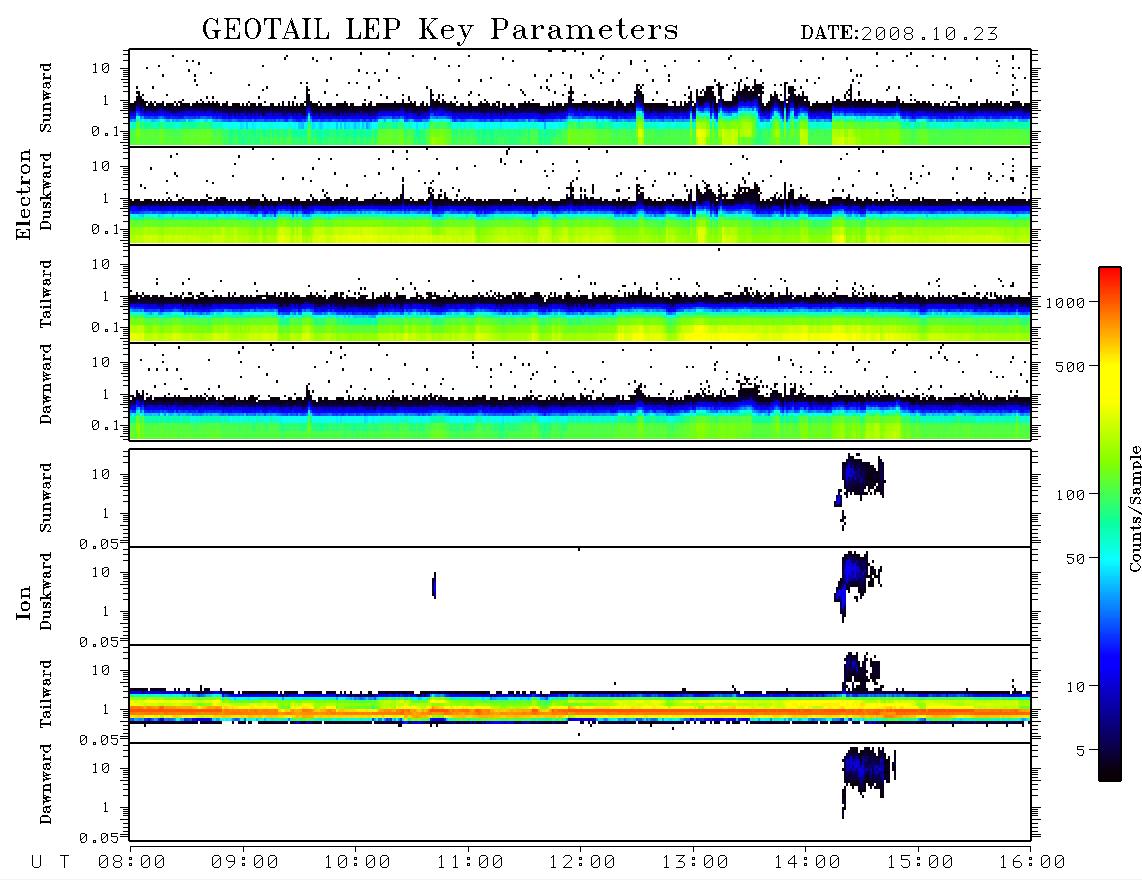The height and width of the screenshot is (880, 1142).
Task: Click the Ion Duskward panel label
Action: click(x=46, y=592)
